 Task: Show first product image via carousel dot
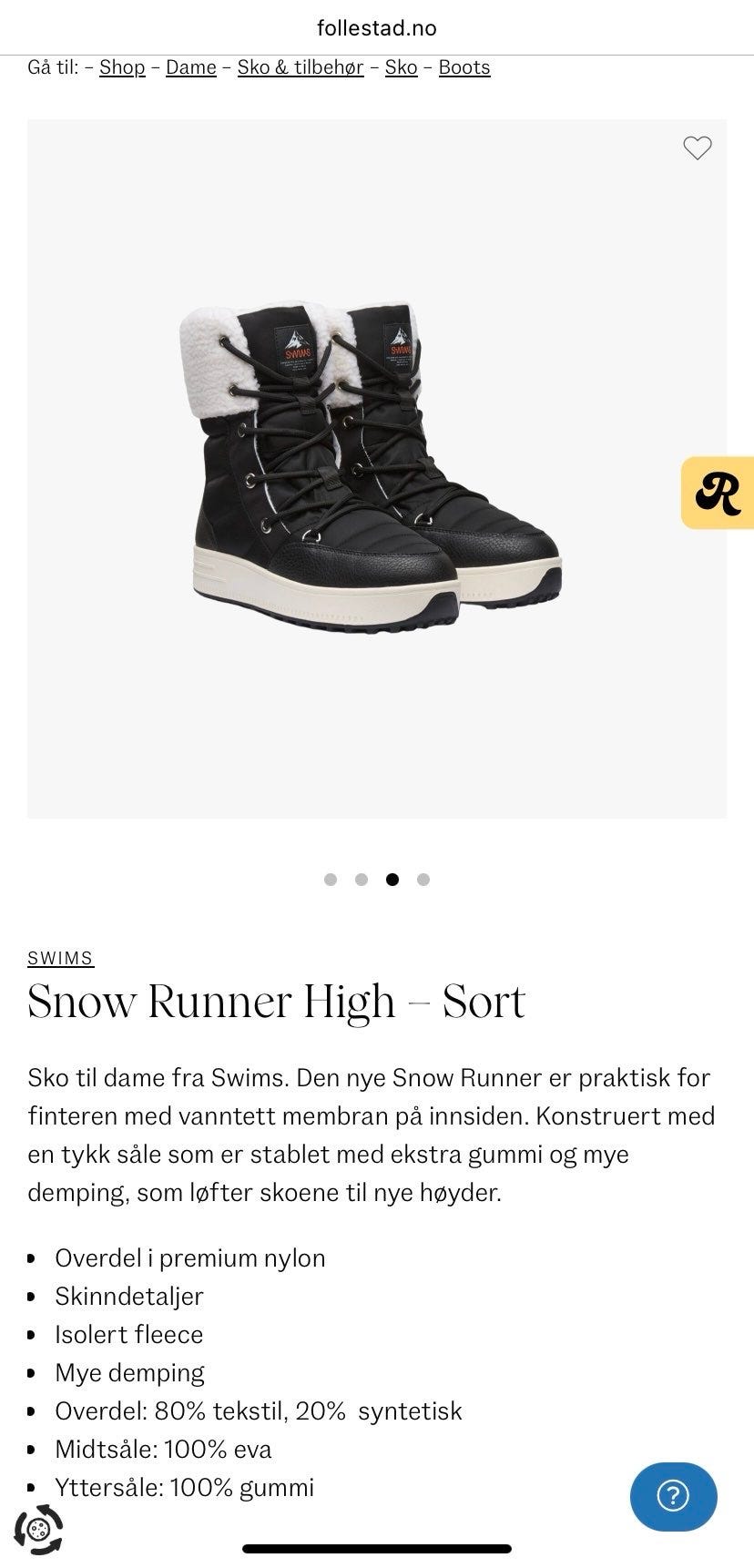(x=331, y=880)
